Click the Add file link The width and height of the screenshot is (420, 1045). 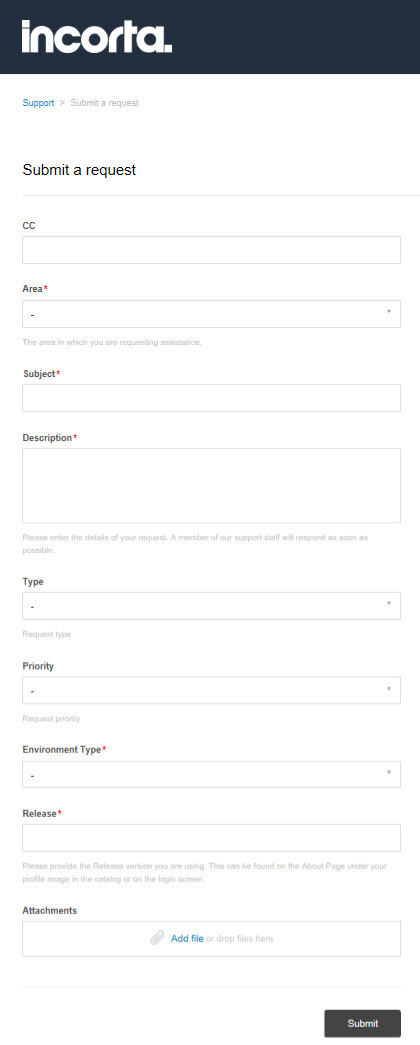point(187,938)
